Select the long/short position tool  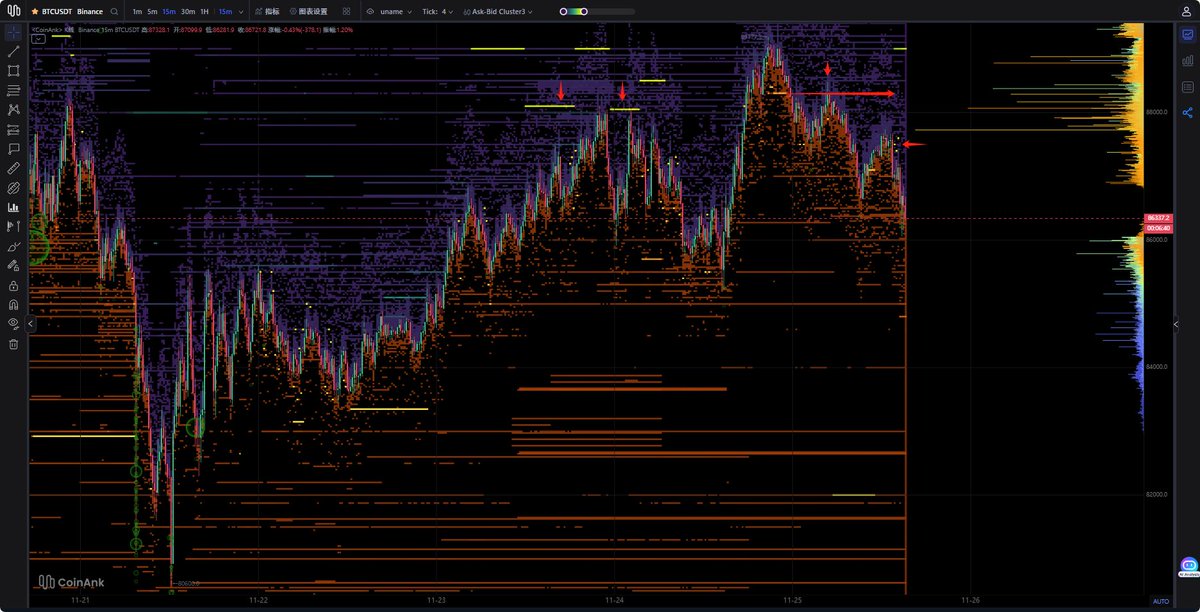13,227
